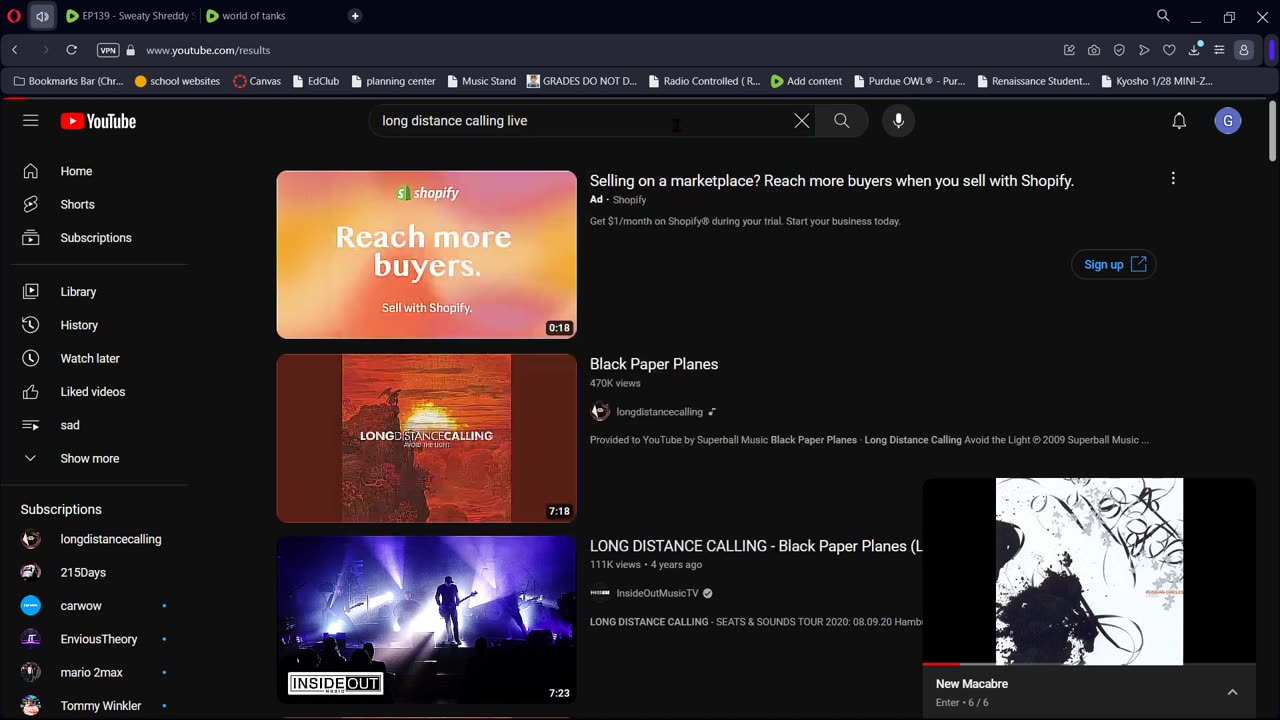Click the search magnifier button
The height and width of the screenshot is (720, 1280).
841,121
